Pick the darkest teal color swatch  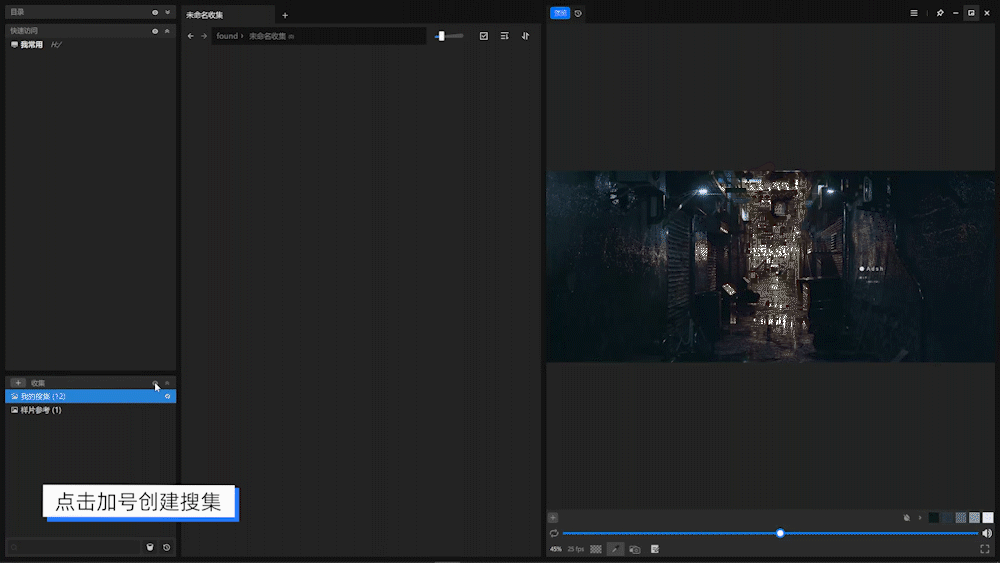(934, 518)
